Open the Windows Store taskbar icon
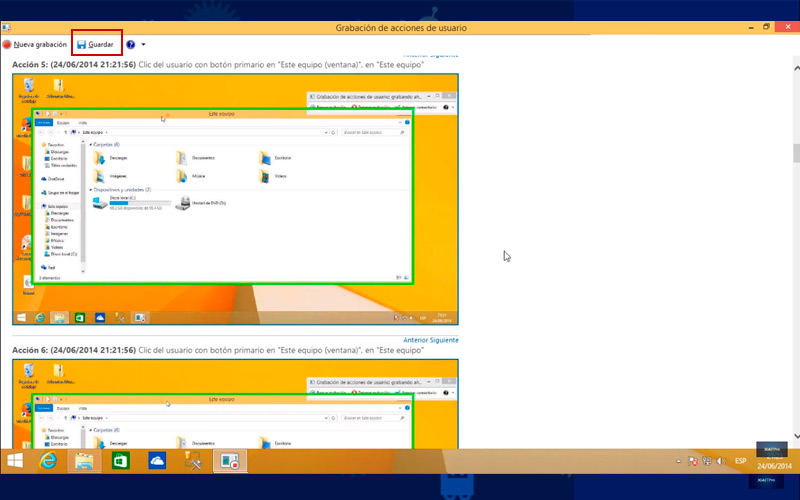The image size is (800, 500). coord(120,461)
